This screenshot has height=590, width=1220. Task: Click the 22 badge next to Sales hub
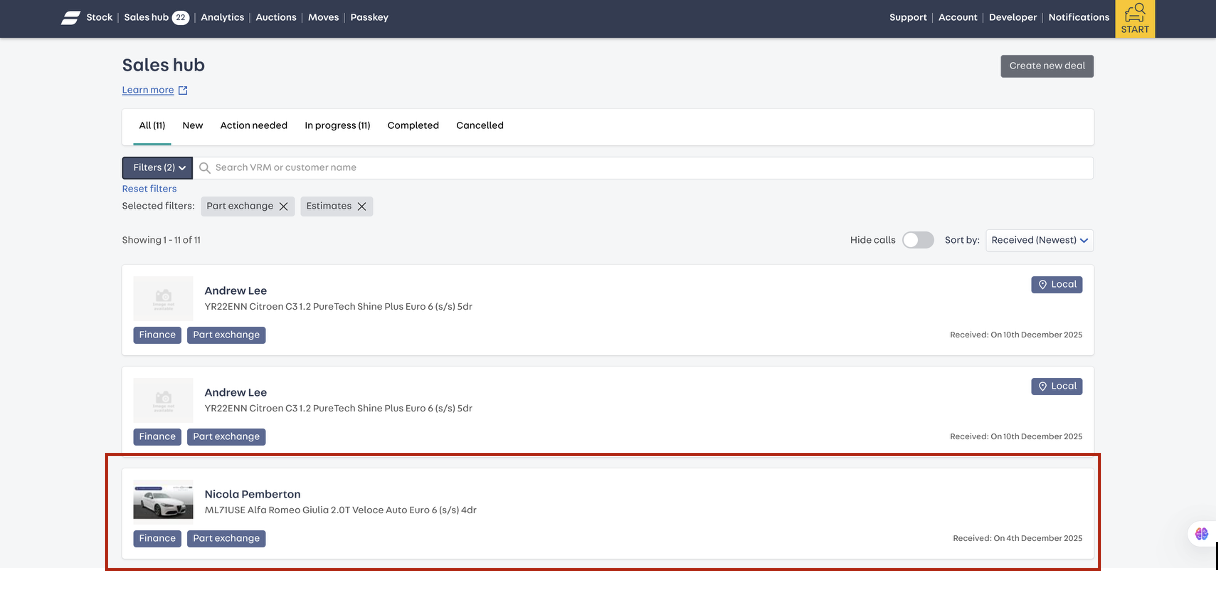[181, 18]
